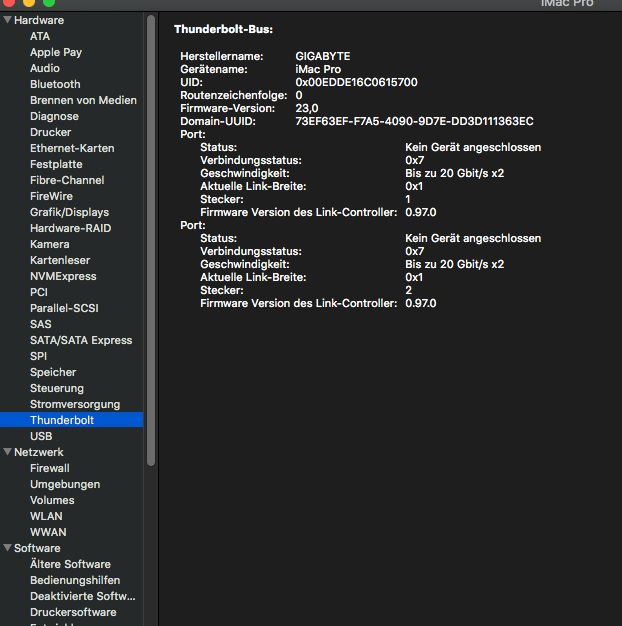Show the Ältere Software list

70,564
